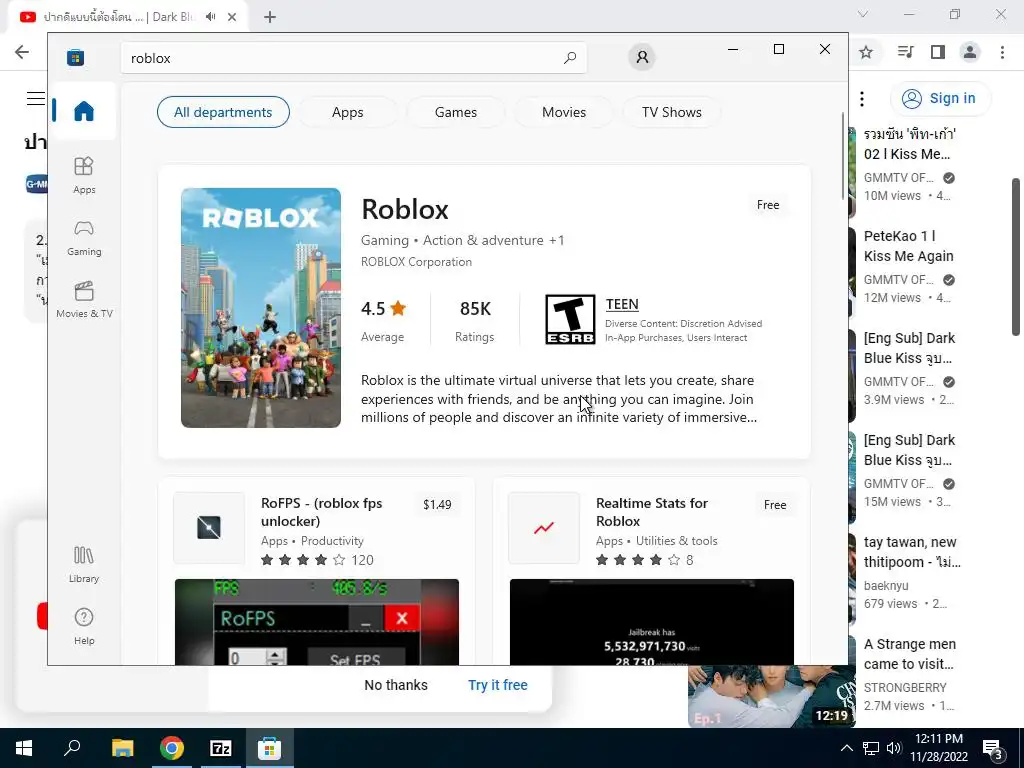Open the 12:19 mini video thumbnail
Image resolution: width=1024 pixels, height=768 pixels.
click(x=772, y=696)
